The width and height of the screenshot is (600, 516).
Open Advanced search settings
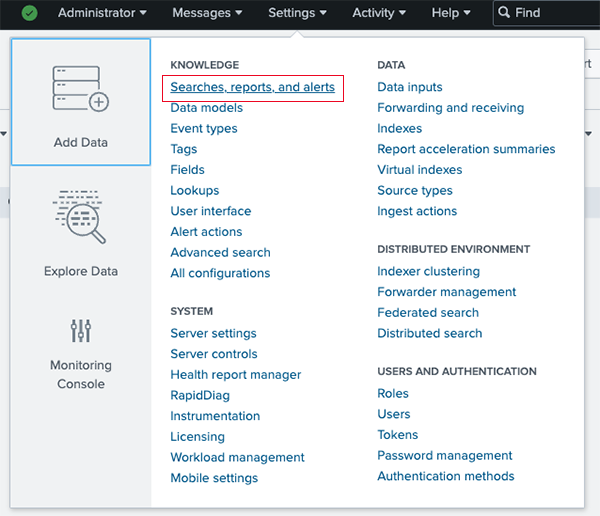click(x=220, y=252)
